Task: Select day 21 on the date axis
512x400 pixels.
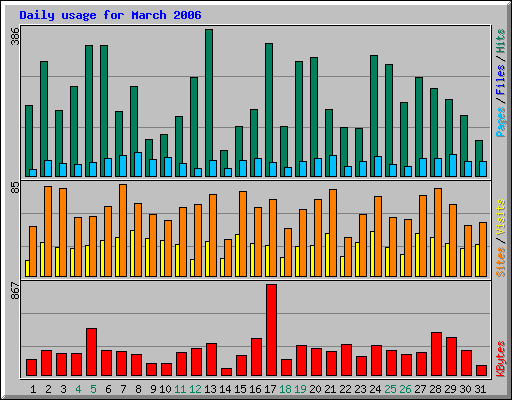Action: pos(330,389)
